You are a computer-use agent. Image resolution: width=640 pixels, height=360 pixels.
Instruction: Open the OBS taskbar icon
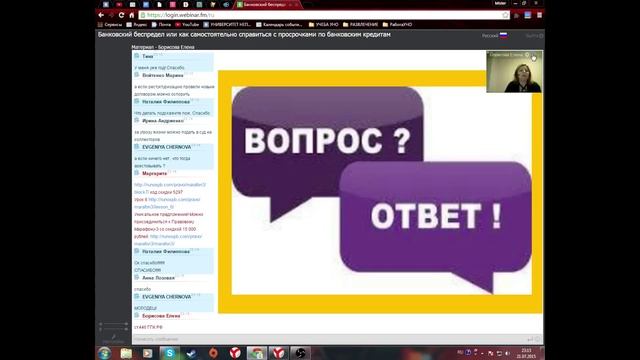pyautogui.click(x=300, y=353)
